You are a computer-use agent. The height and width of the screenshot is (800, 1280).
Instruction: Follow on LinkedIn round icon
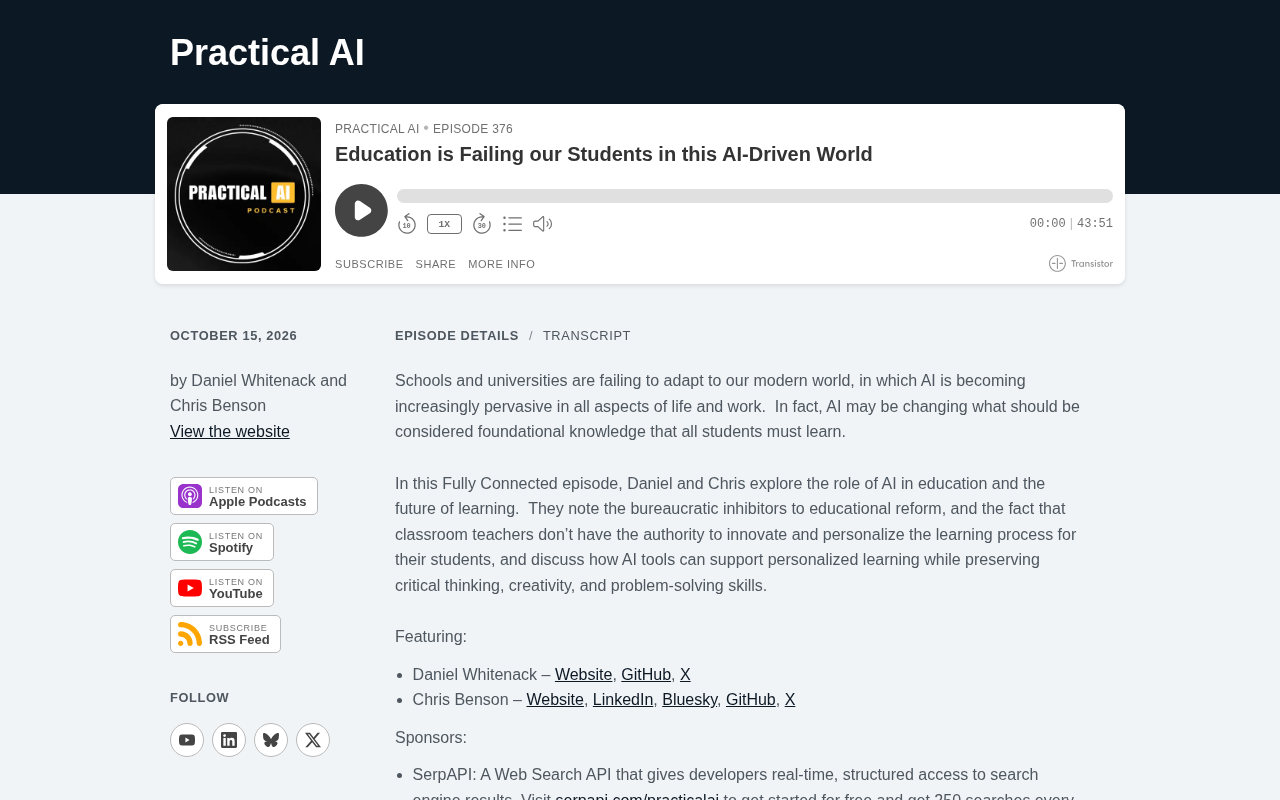[229, 740]
